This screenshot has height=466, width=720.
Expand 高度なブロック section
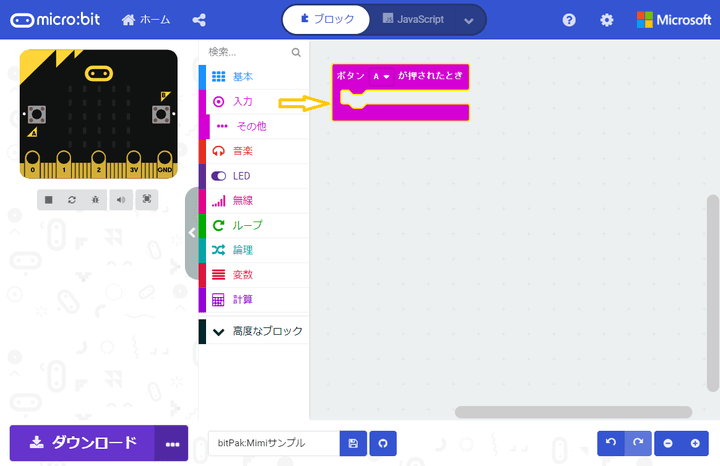pyautogui.click(x=254, y=331)
